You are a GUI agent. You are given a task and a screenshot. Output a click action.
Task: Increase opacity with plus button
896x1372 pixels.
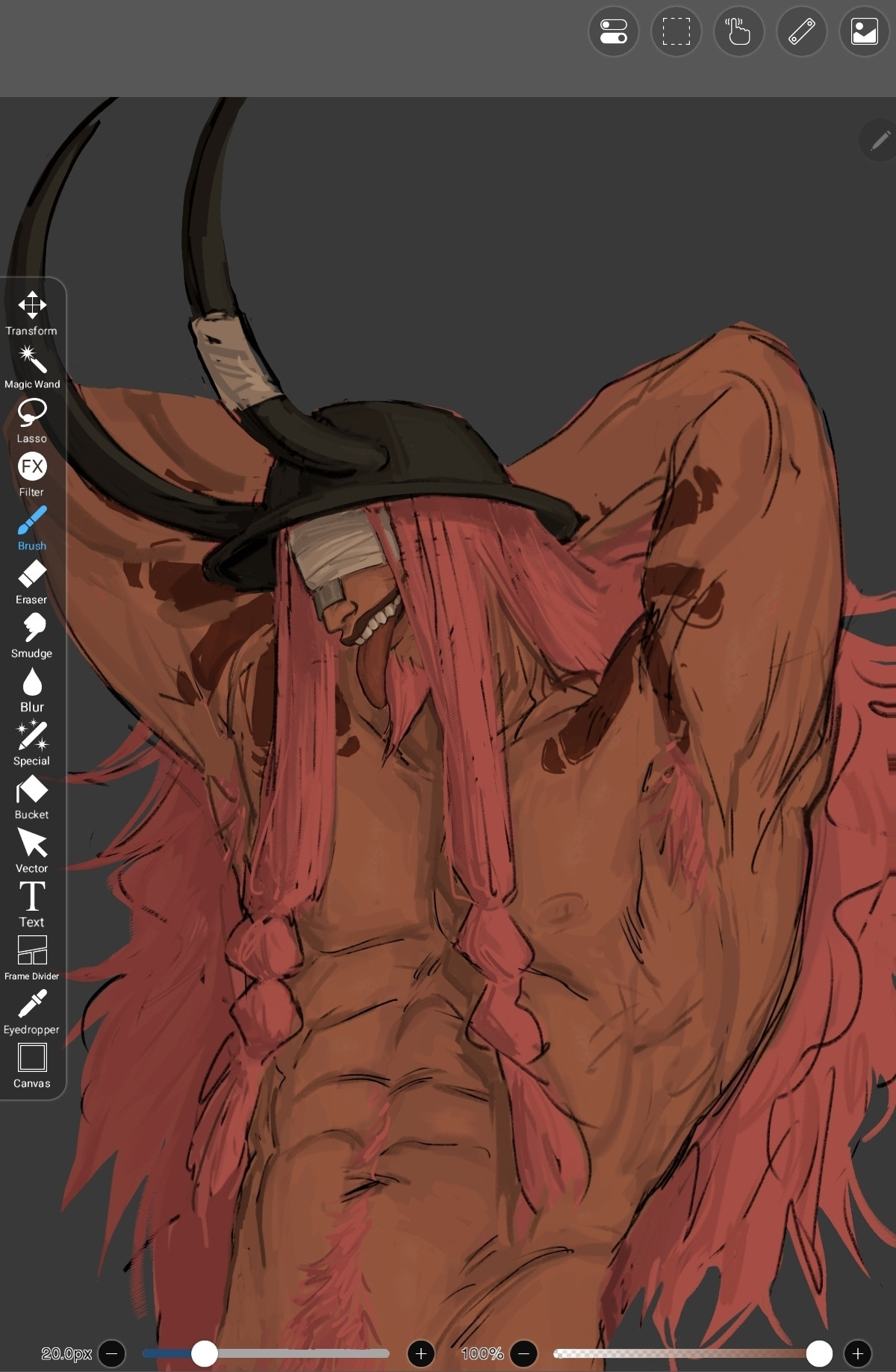858,1353
